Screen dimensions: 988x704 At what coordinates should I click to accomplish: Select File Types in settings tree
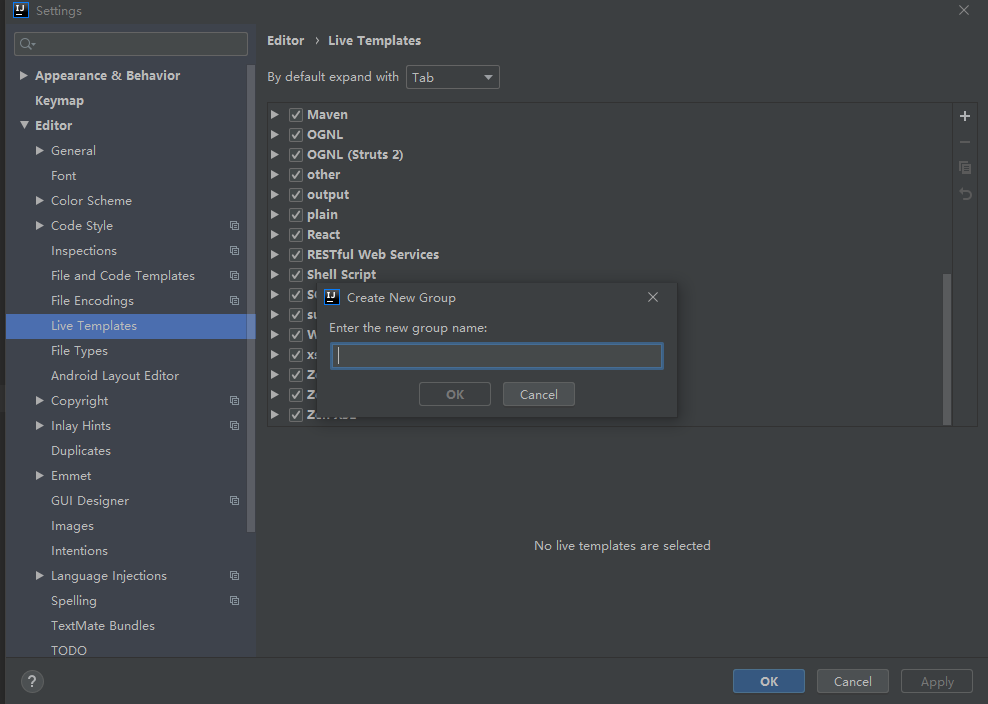(x=79, y=351)
